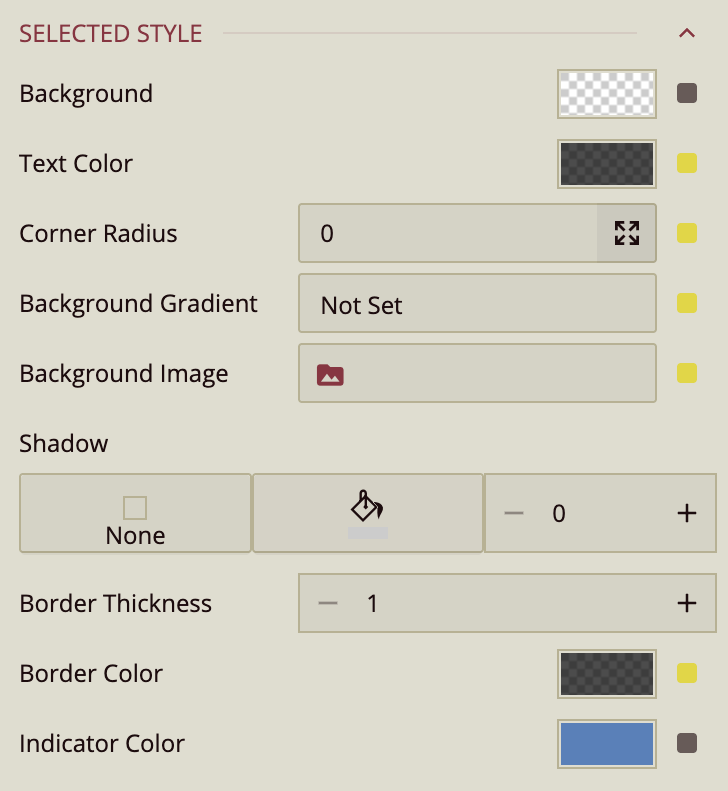Open the Text Color swatch
Screen dimensions: 728x791
tap(607, 164)
